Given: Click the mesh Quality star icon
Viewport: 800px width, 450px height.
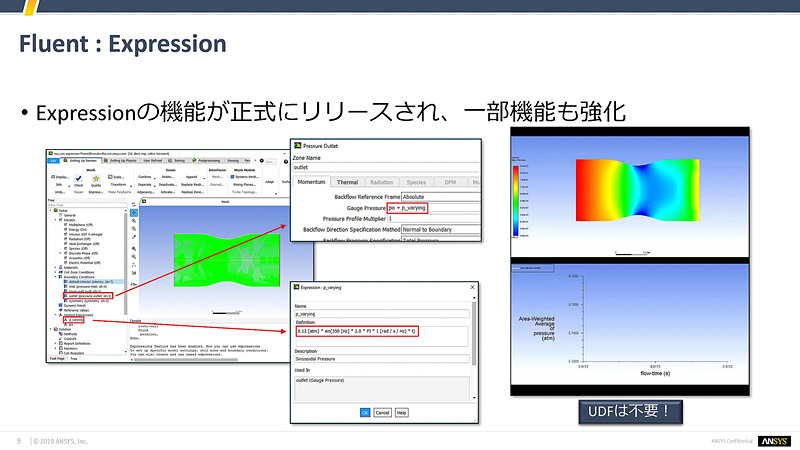Looking at the screenshot, I should tap(96, 179).
